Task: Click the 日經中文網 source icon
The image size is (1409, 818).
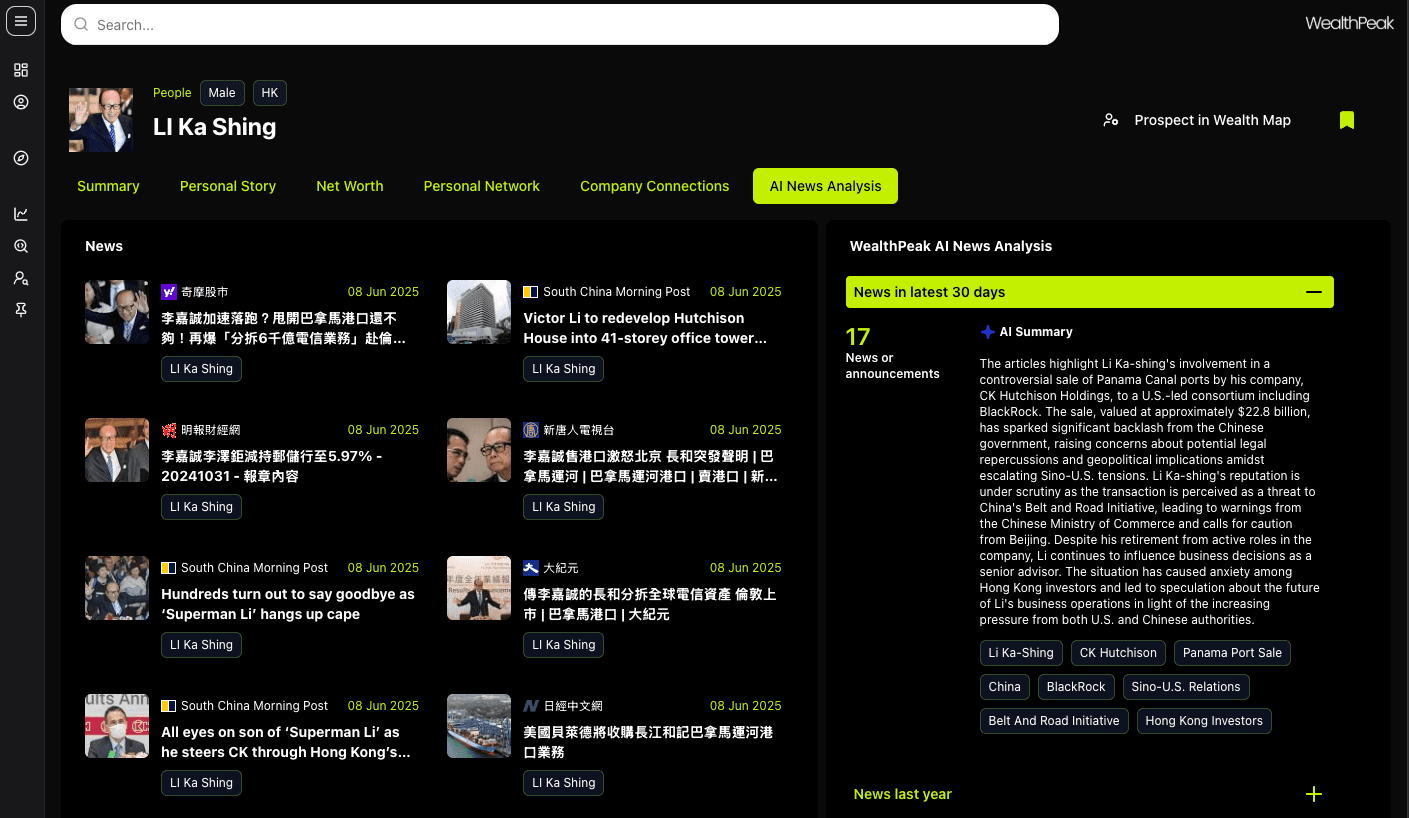Action: [x=531, y=706]
